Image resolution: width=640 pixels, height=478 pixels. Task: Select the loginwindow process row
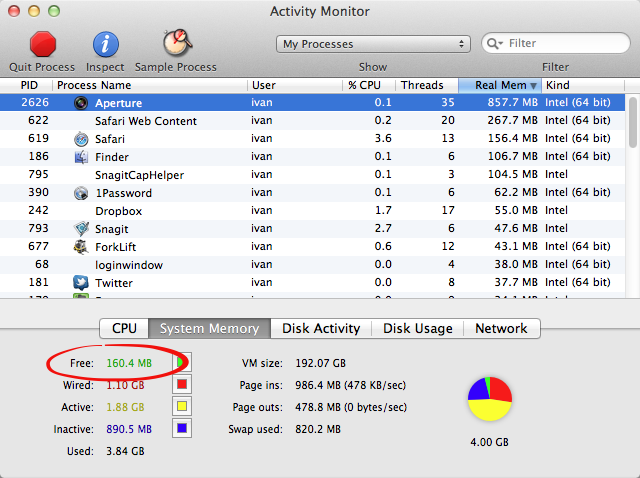(x=312, y=265)
